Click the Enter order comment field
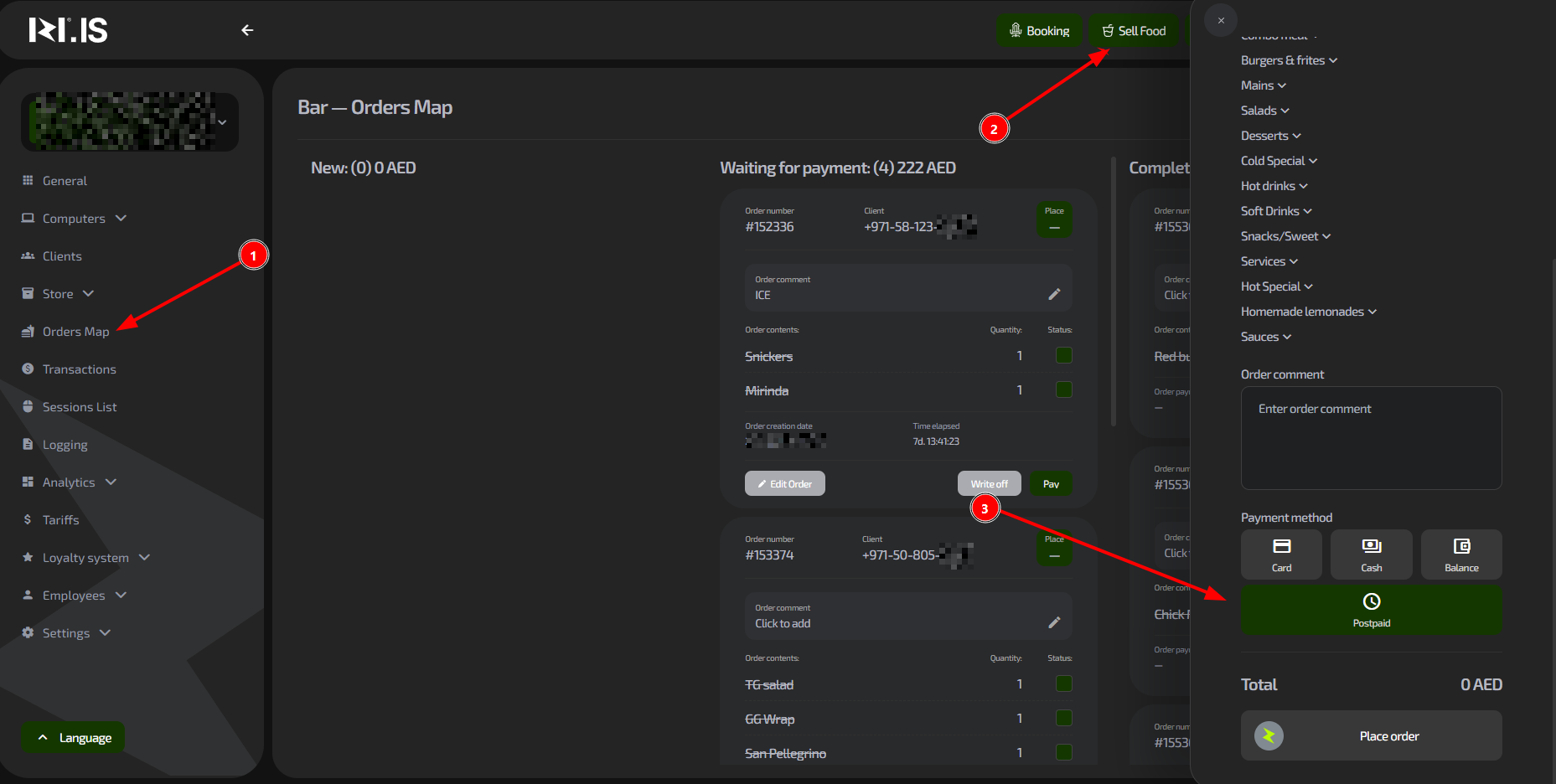Viewport: 1556px width, 784px height. point(1371,438)
